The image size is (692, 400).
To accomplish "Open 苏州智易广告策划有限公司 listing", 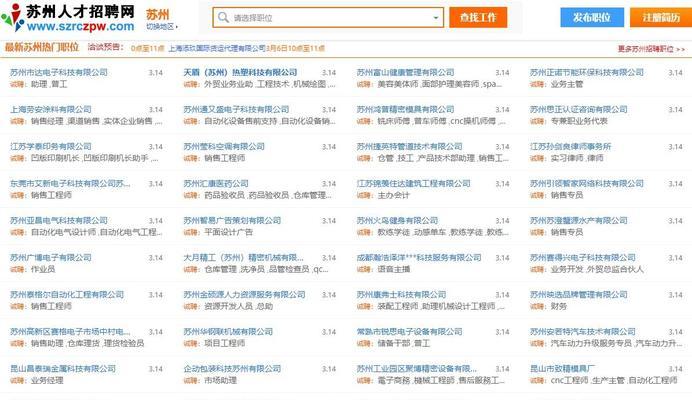I will [x=232, y=221].
